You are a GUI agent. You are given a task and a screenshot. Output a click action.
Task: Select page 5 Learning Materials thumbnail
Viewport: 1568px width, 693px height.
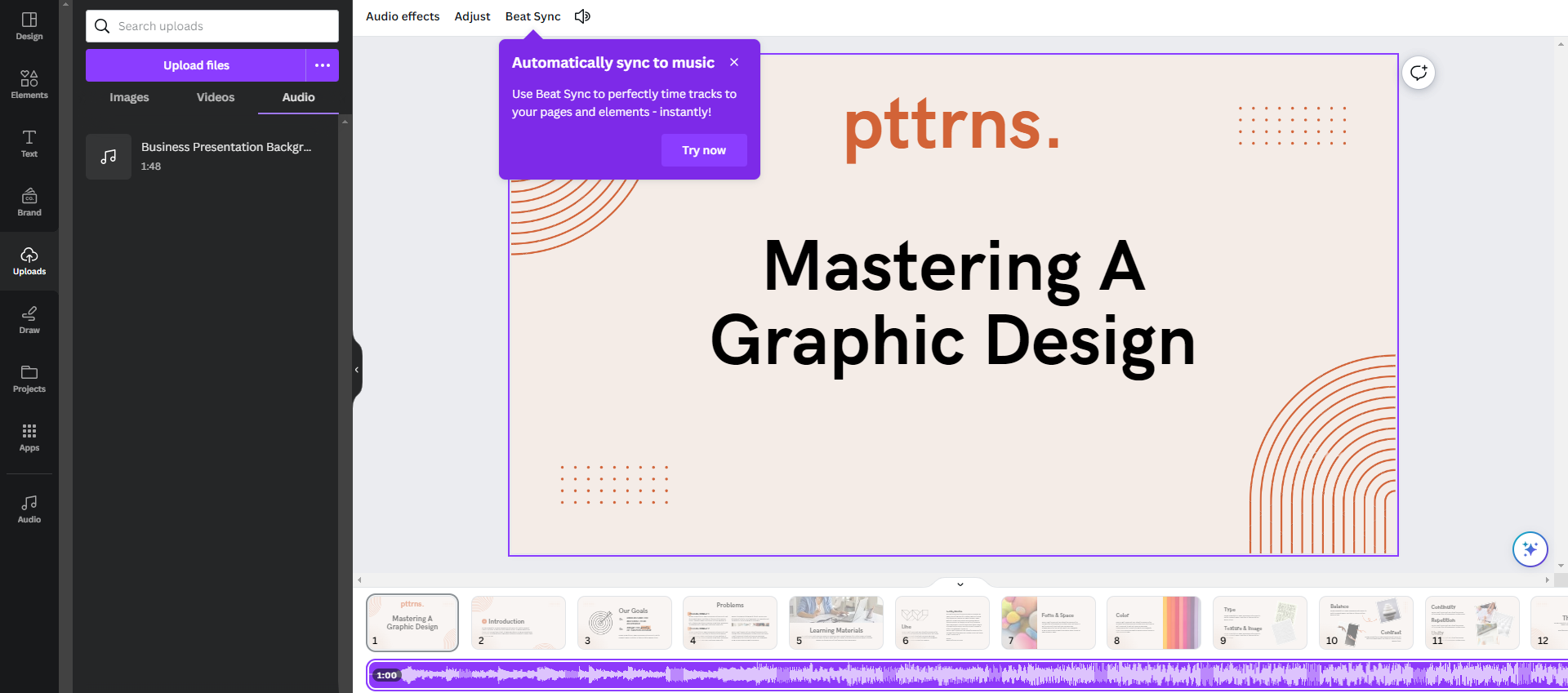point(836,622)
